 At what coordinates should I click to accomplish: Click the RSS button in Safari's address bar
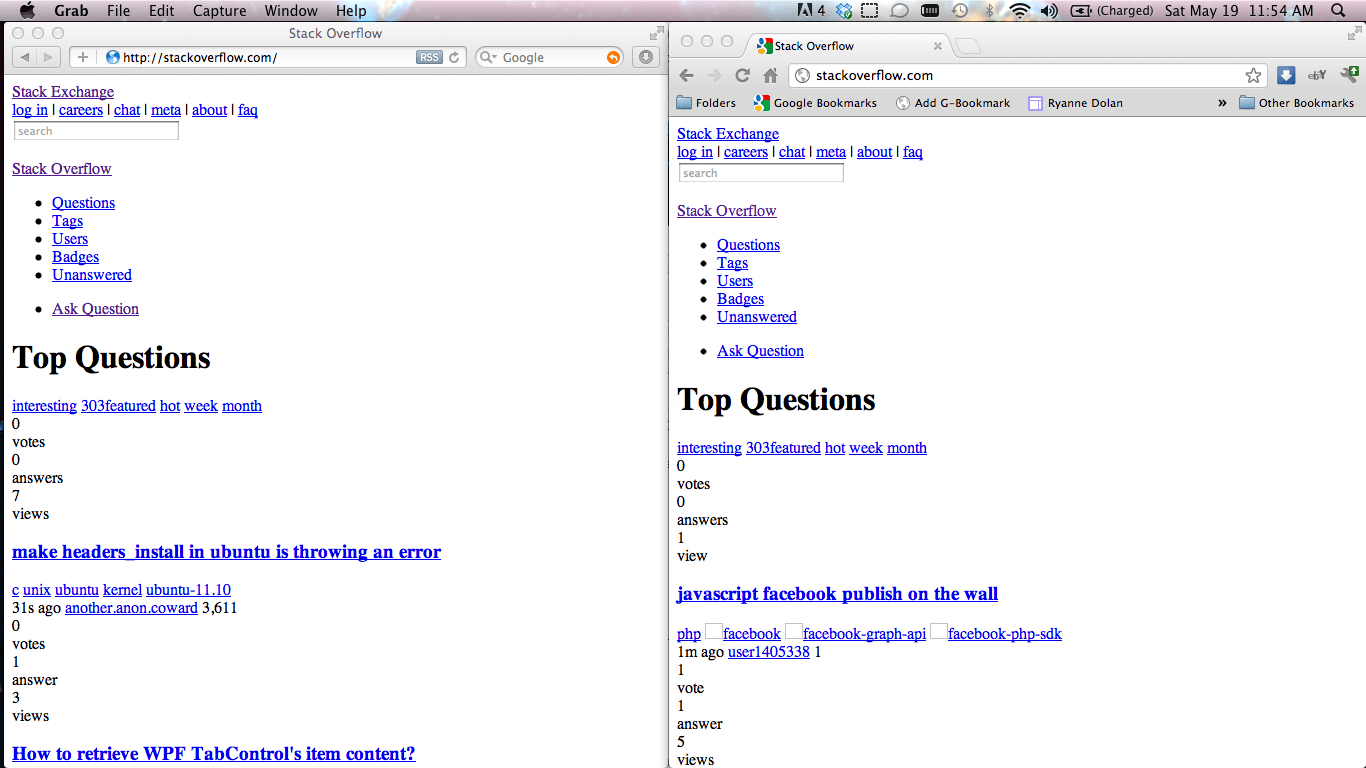pos(429,57)
